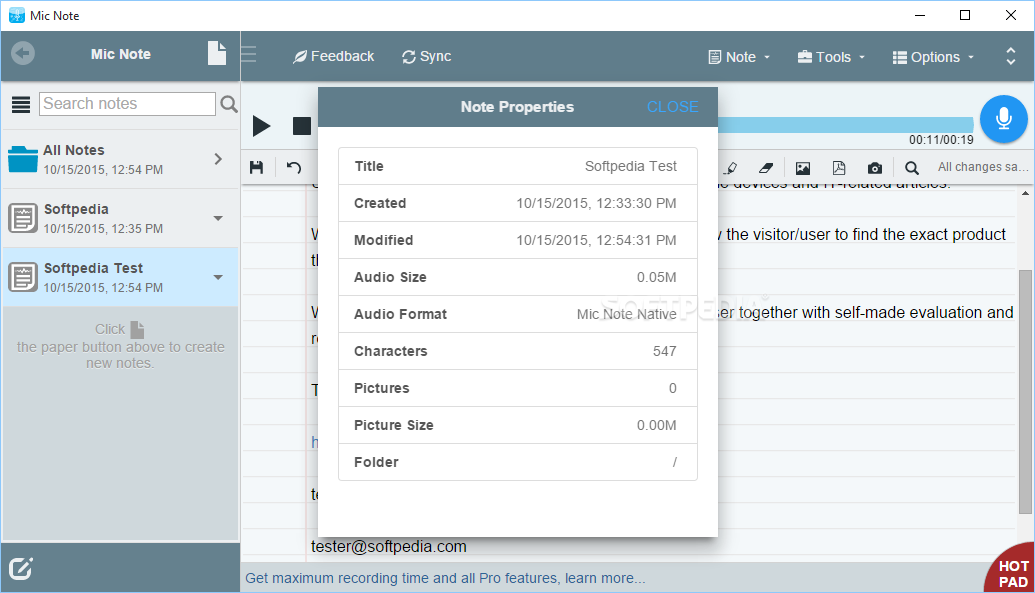Click the search magnifier beside Search notes
Image resolution: width=1035 pixels, height=593 pixels.
(x=229, y=104)
